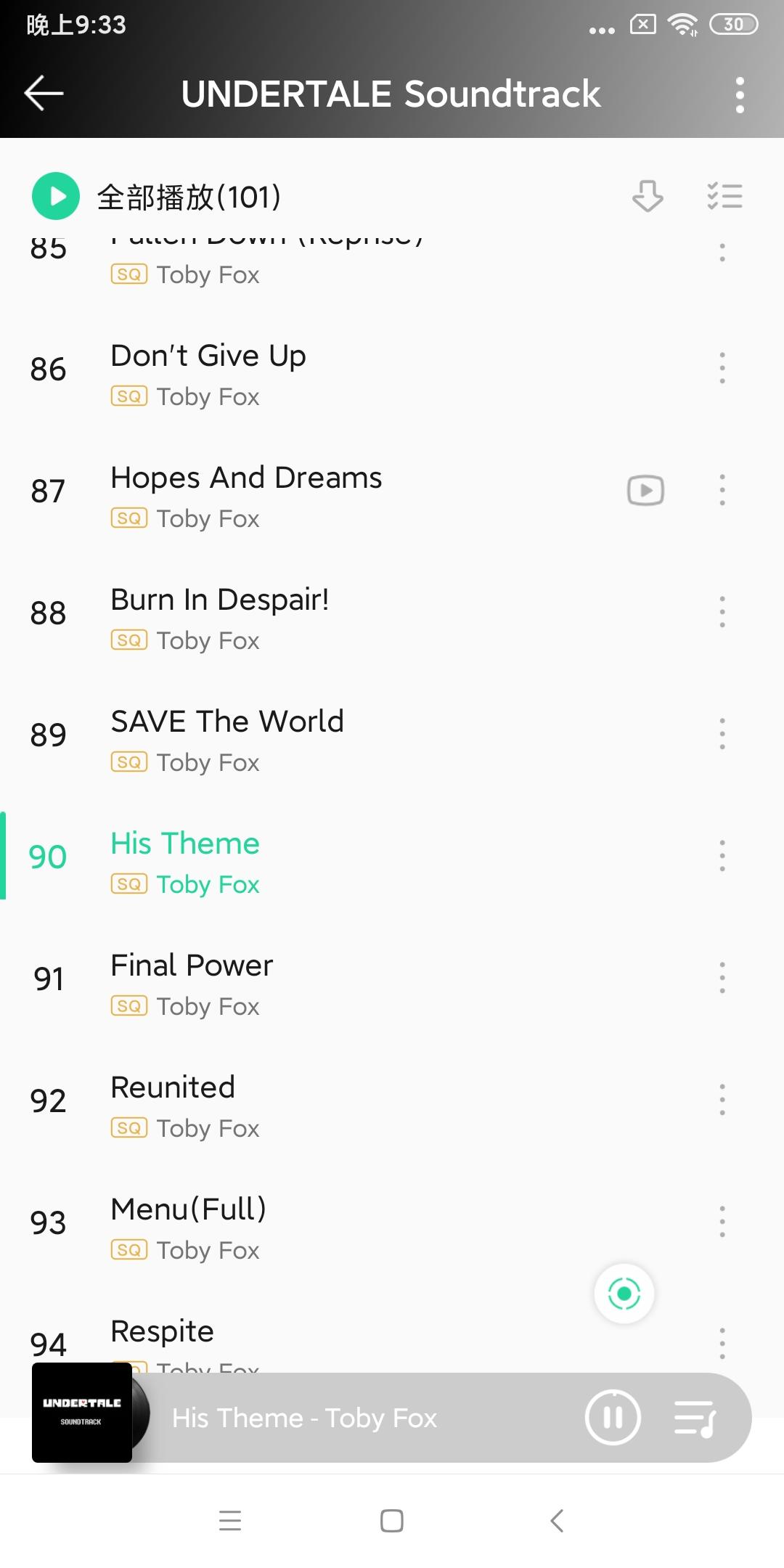Image resolution: width=784 pixels, height=1568 pixels.
Task: Play the Hopes And Dreams music video
Action: (x=645, y=491)
